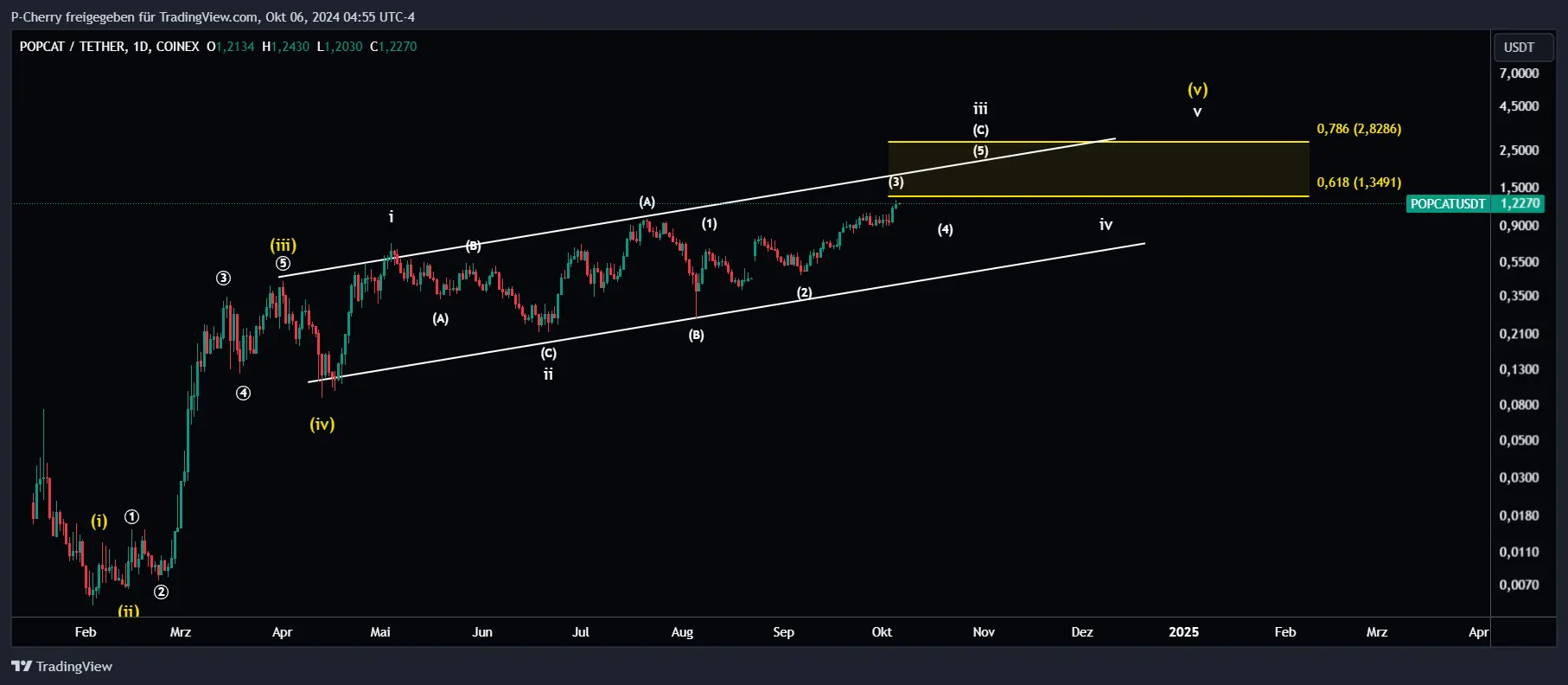1568x685 pixels.
Task: Click the yellow (iii) wave label
Action: [x=284, y=246]
